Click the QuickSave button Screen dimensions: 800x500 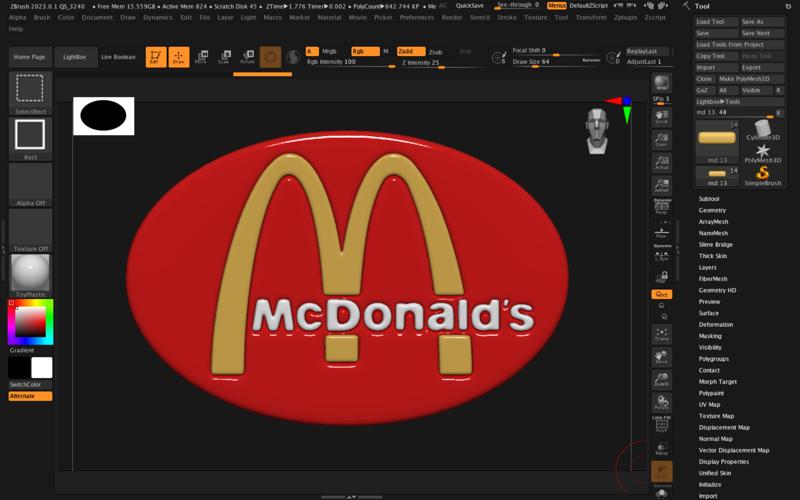coord(469,6)
